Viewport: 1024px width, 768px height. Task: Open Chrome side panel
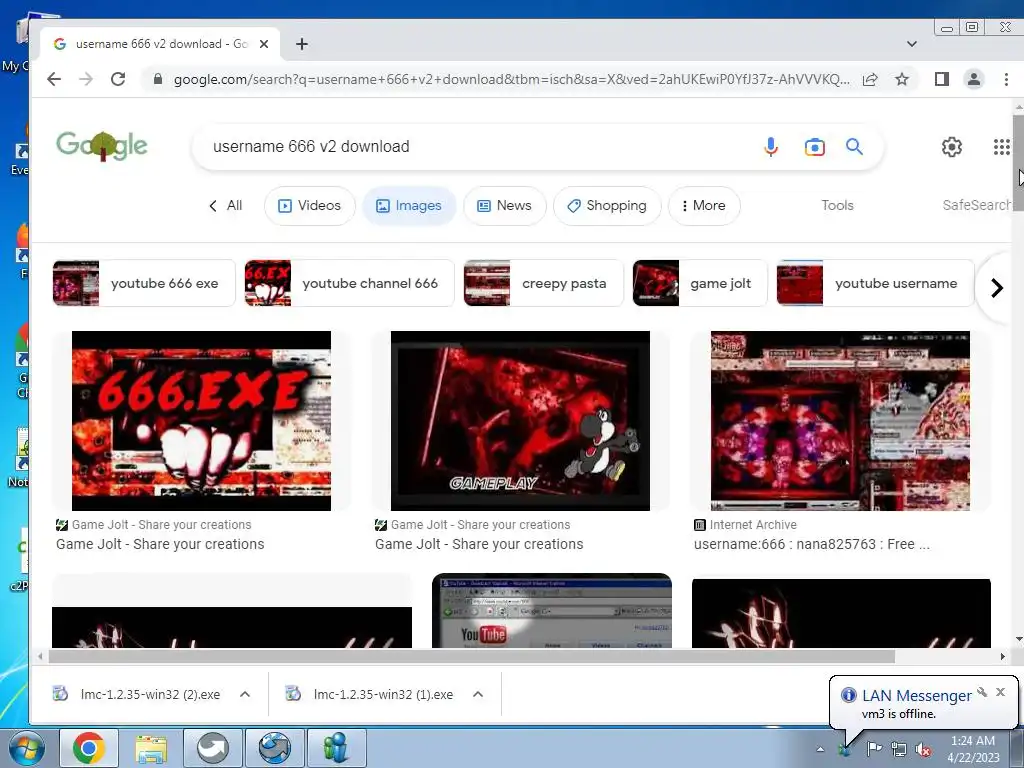942,80
